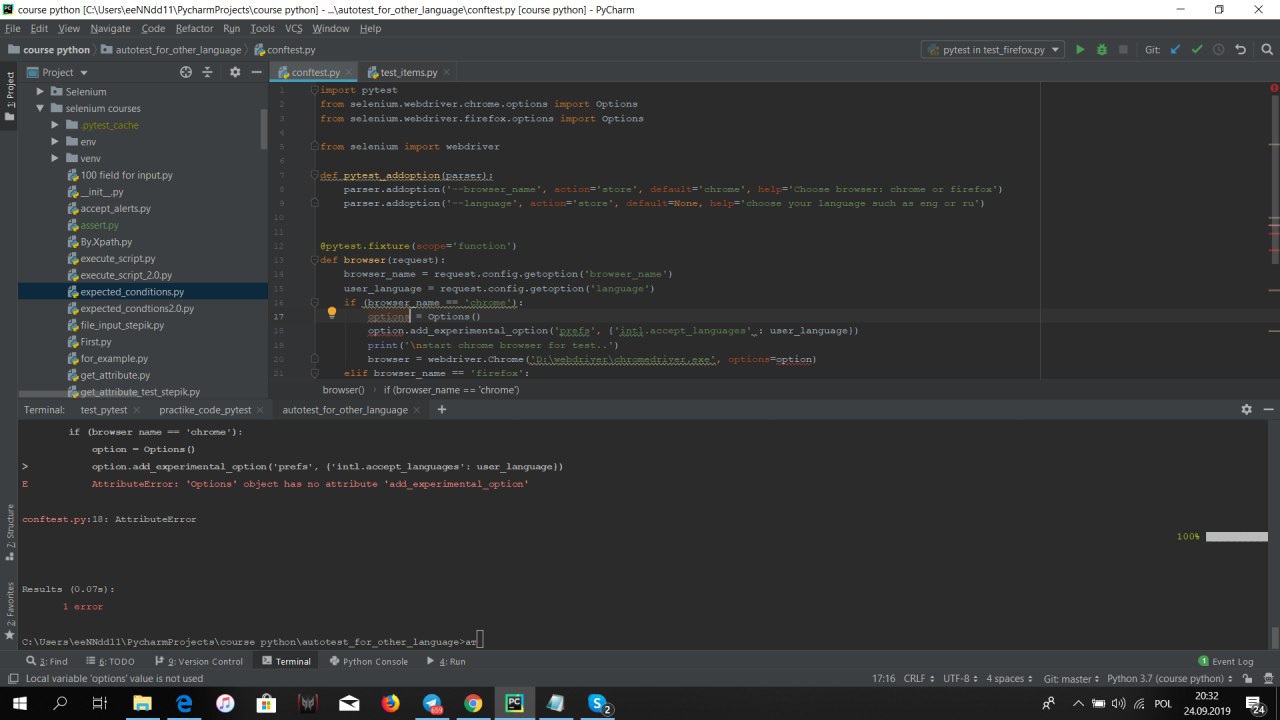Open the TODO tool window
The width and height of the screenshot is (1280, 720).
pos(109,661)
